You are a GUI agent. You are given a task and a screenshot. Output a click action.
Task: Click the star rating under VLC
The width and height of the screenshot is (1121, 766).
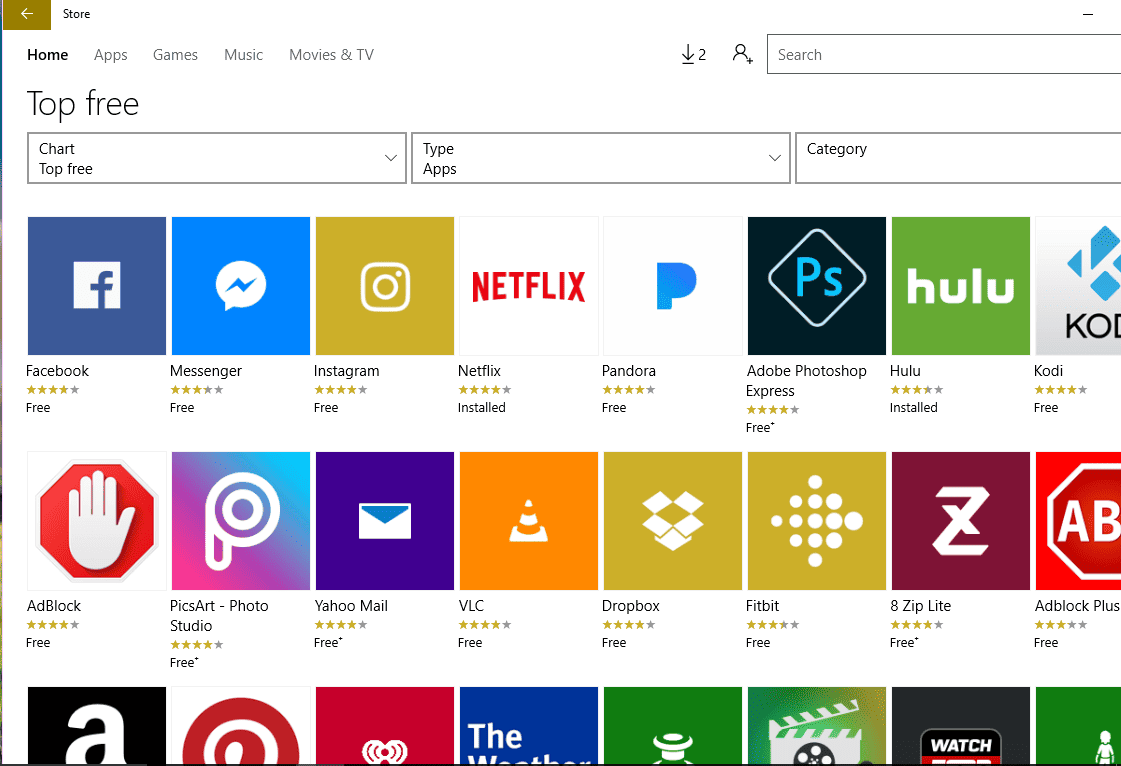point(485,625)
